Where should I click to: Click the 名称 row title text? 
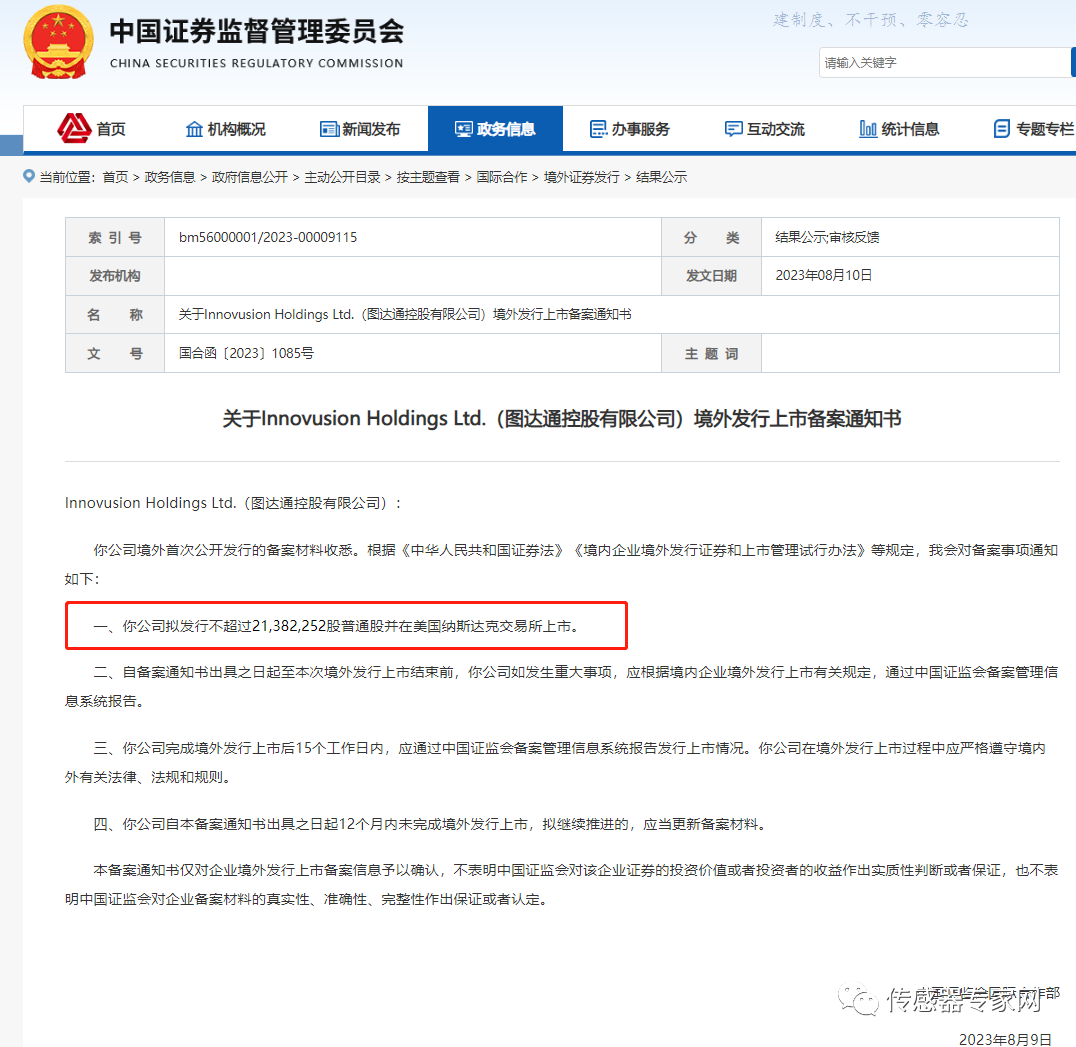(x=405, y=314)
